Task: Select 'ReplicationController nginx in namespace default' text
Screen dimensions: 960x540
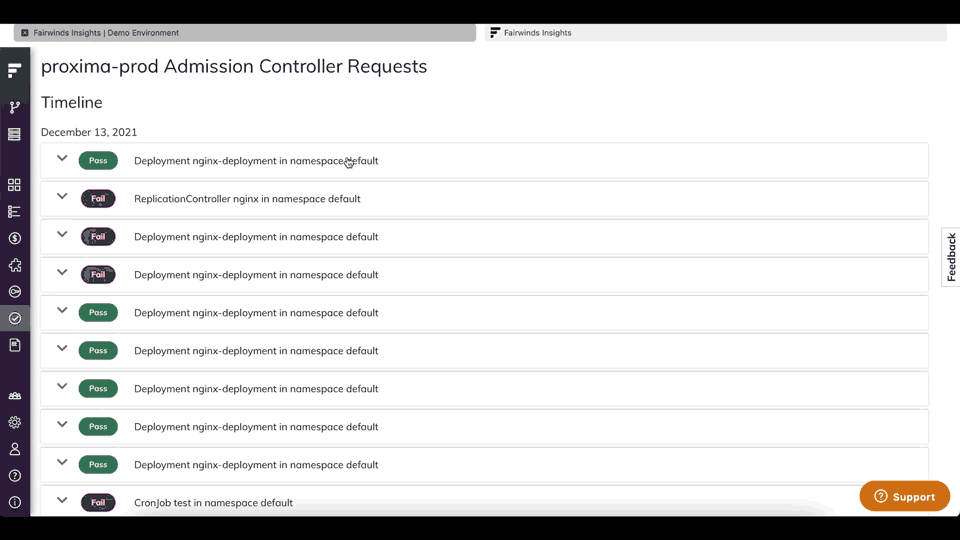Action: tap(247, 199)
